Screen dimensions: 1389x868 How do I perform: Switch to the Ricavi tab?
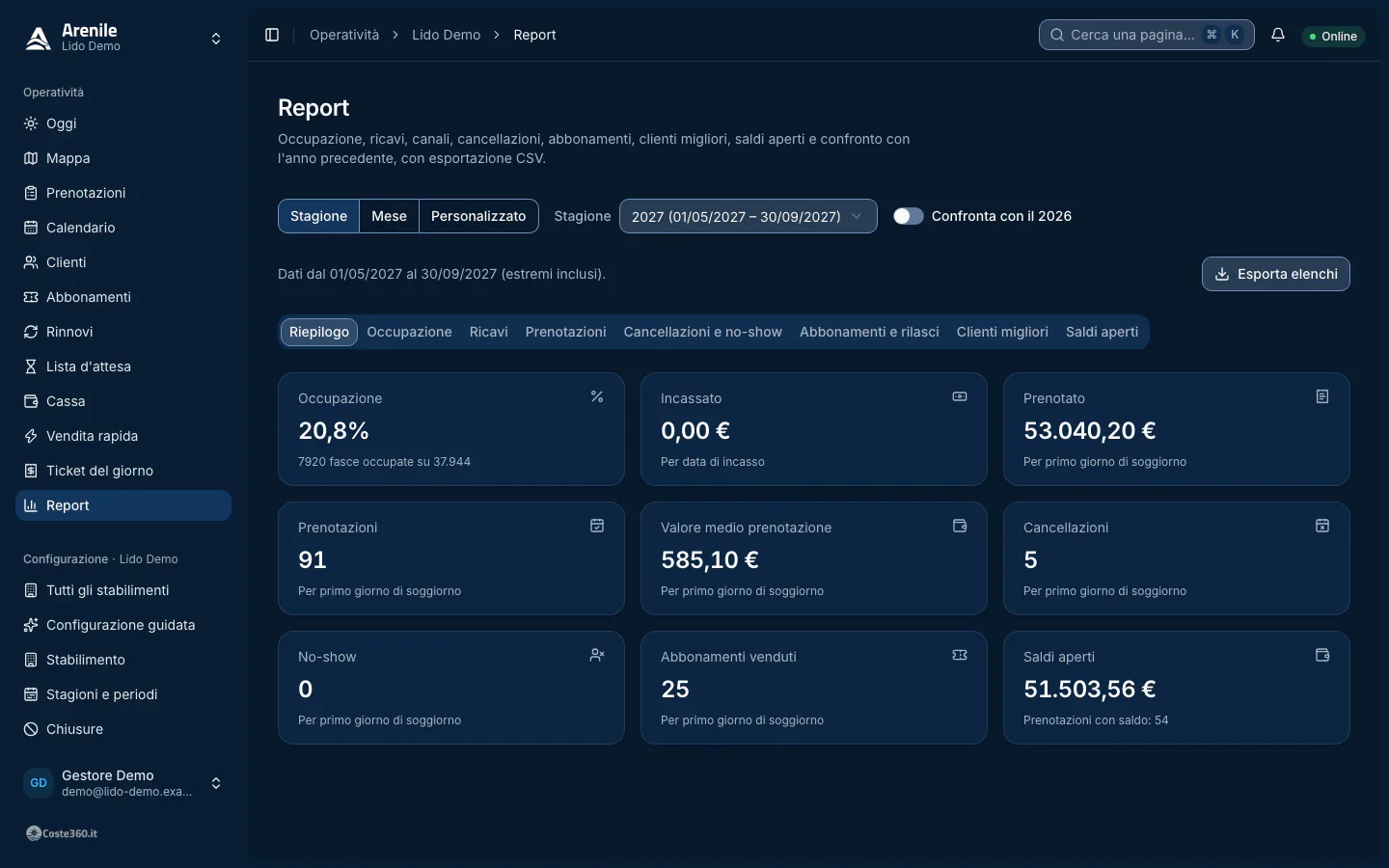tap(489, 332)
